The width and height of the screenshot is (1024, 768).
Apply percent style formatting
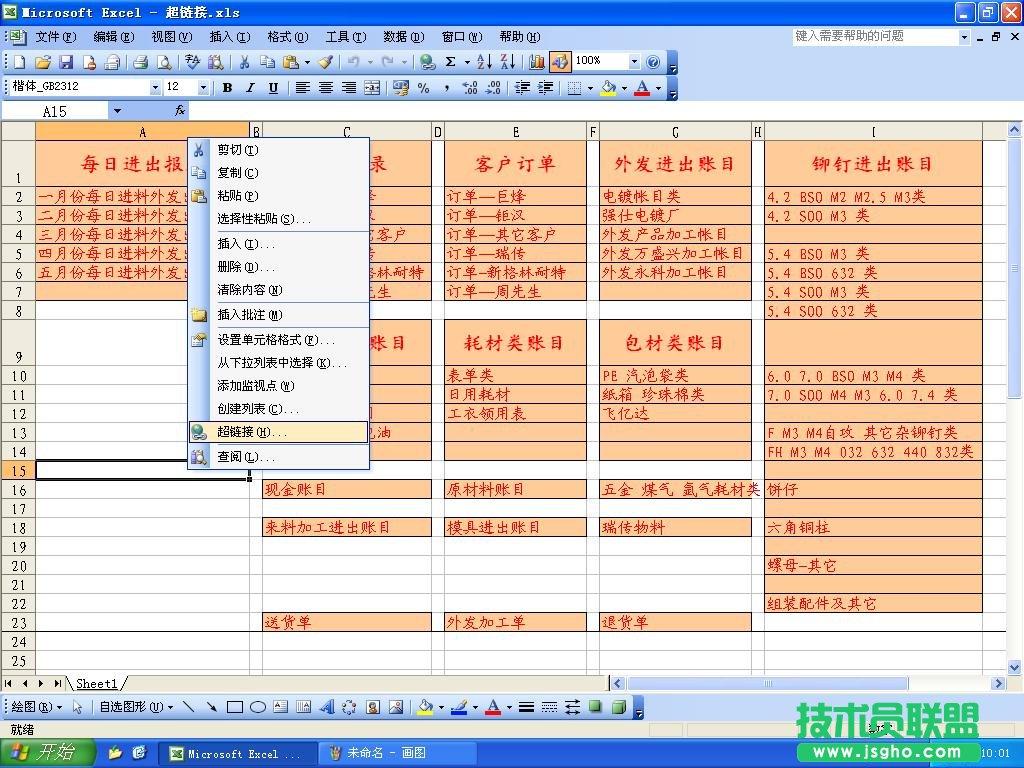423,87
